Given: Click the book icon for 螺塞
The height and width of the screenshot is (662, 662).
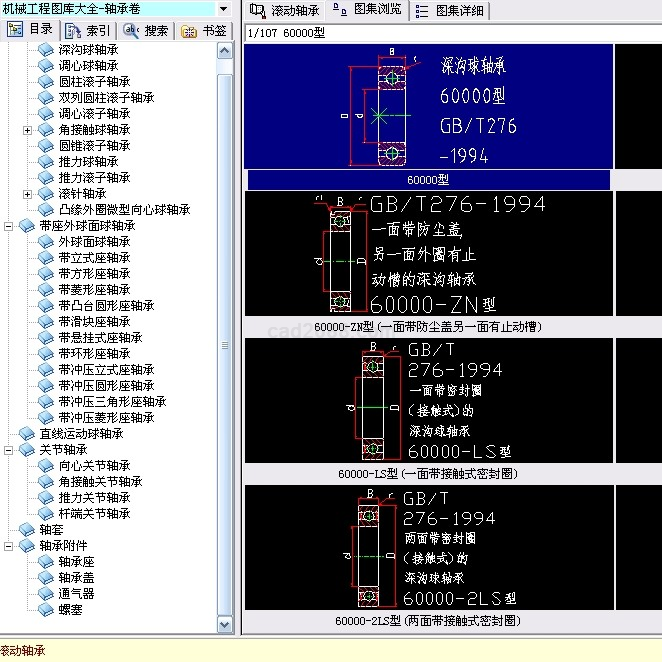Looking at the screenshot, I should (x=46, y=609).
